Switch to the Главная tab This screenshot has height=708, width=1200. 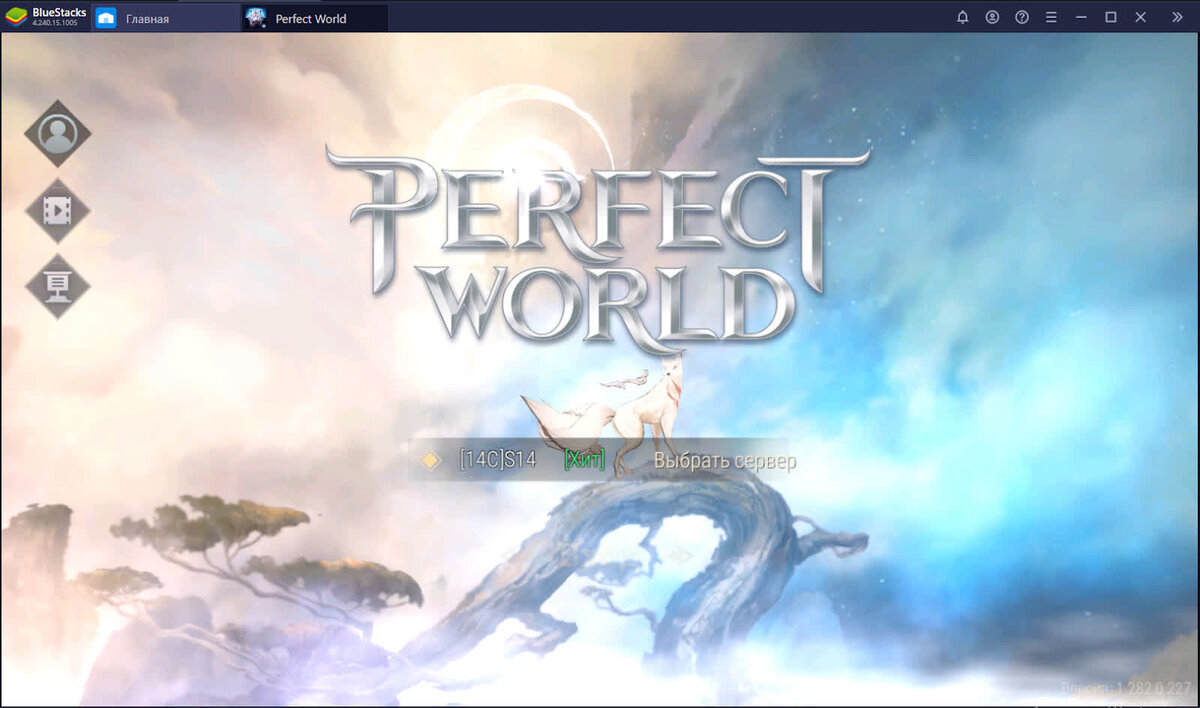[x=166, y=18]
